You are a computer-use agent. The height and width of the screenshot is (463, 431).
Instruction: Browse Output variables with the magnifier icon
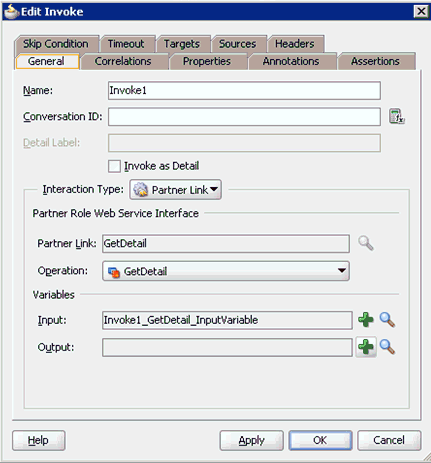[x=387, y=347]
